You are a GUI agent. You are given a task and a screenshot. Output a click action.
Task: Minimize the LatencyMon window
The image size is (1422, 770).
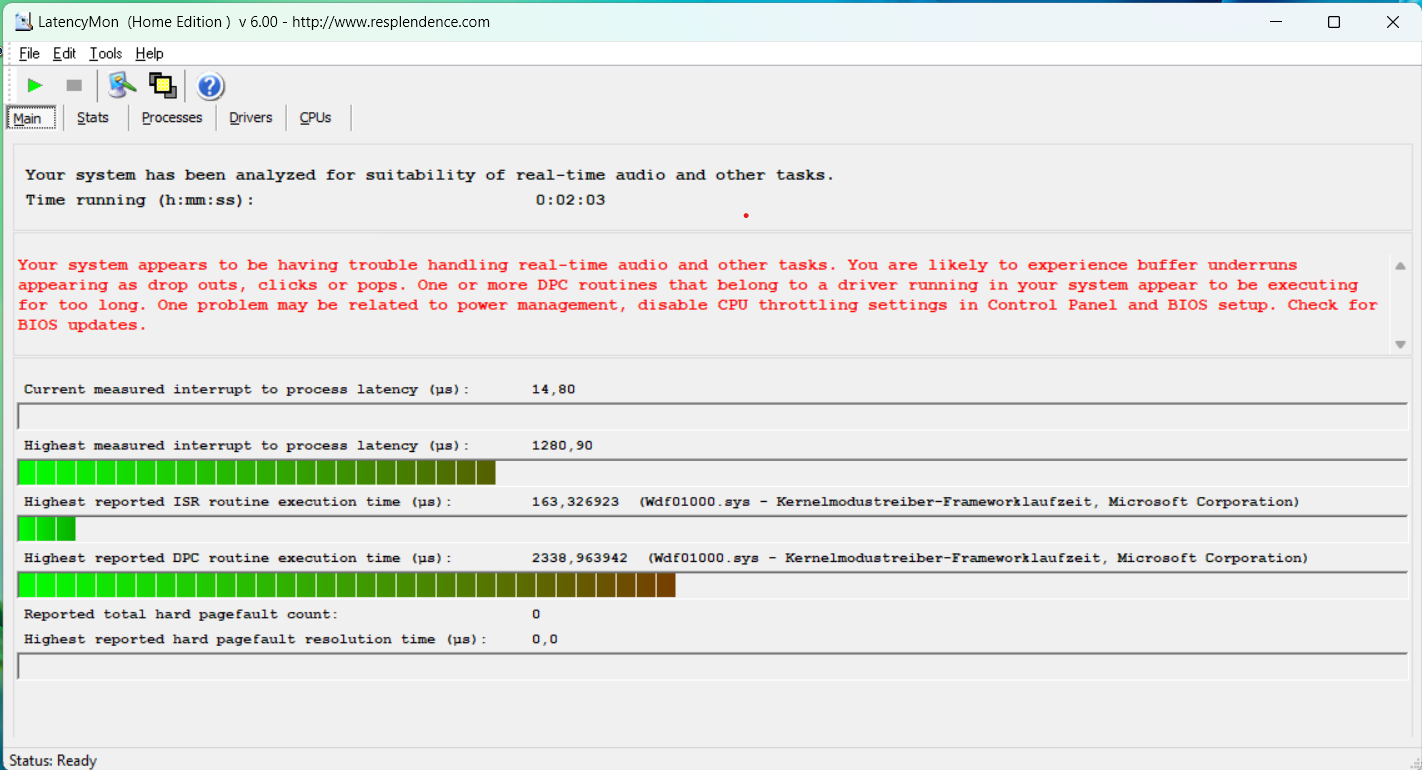[1274, 22]
